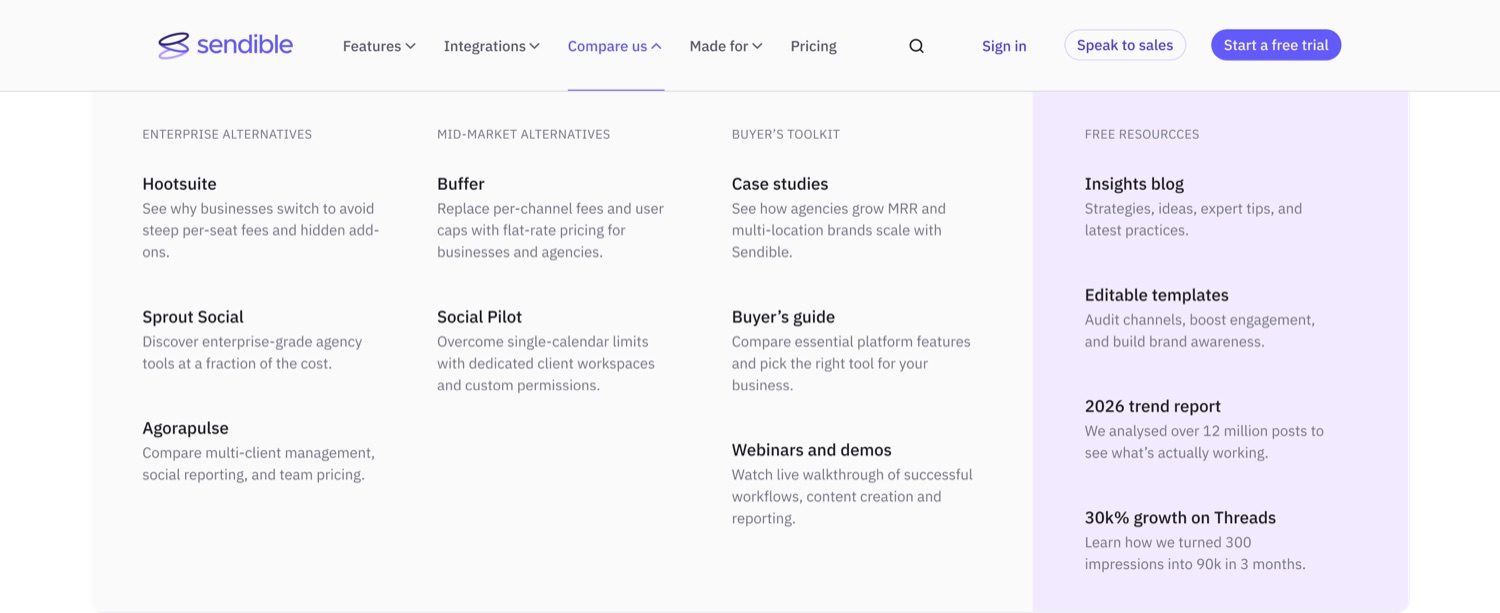Go to the Pricing page
Viewport: 1500px width, 613px height.
point(813,46)
